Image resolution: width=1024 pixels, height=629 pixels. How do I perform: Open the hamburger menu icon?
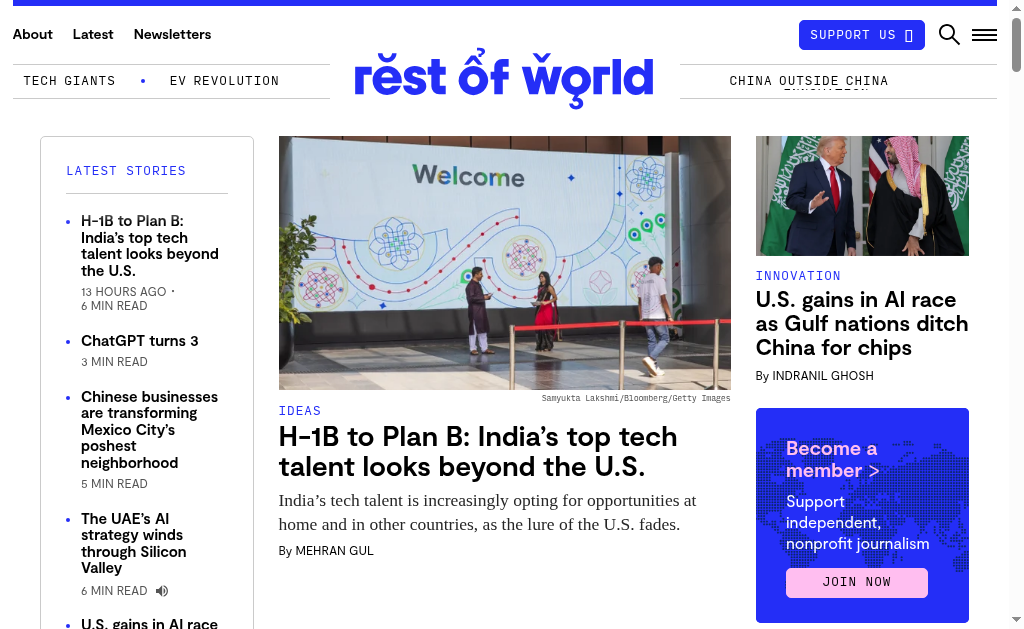[984, 35]
